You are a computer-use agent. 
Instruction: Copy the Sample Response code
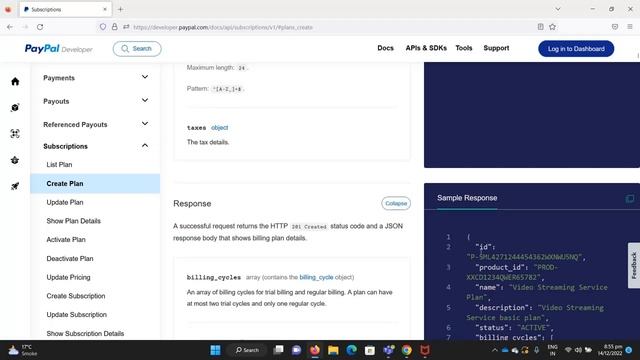[x=629, y=199]
